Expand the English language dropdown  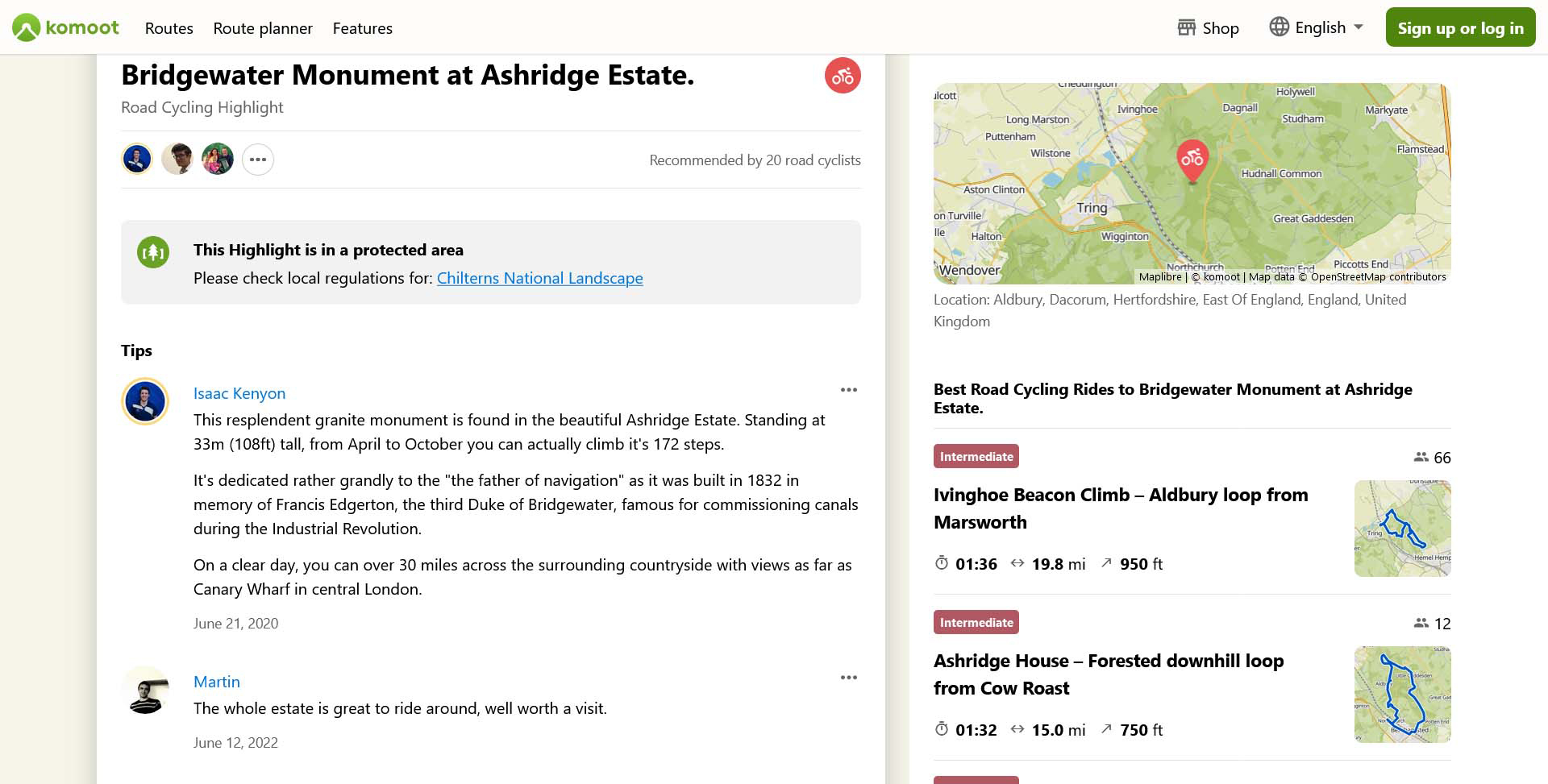tap(1359, 27)
